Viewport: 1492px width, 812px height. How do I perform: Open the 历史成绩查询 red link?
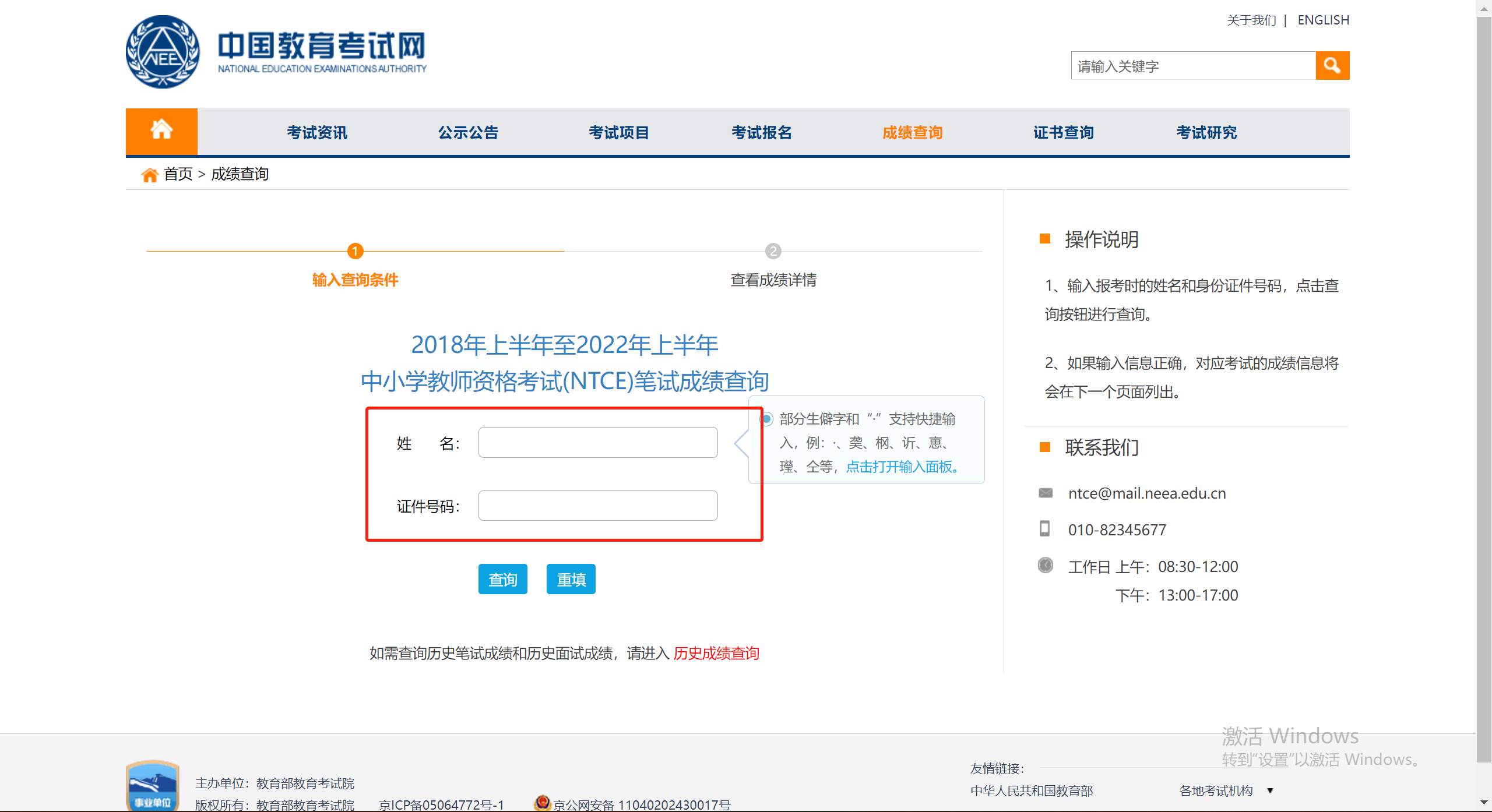pos(716,653)
